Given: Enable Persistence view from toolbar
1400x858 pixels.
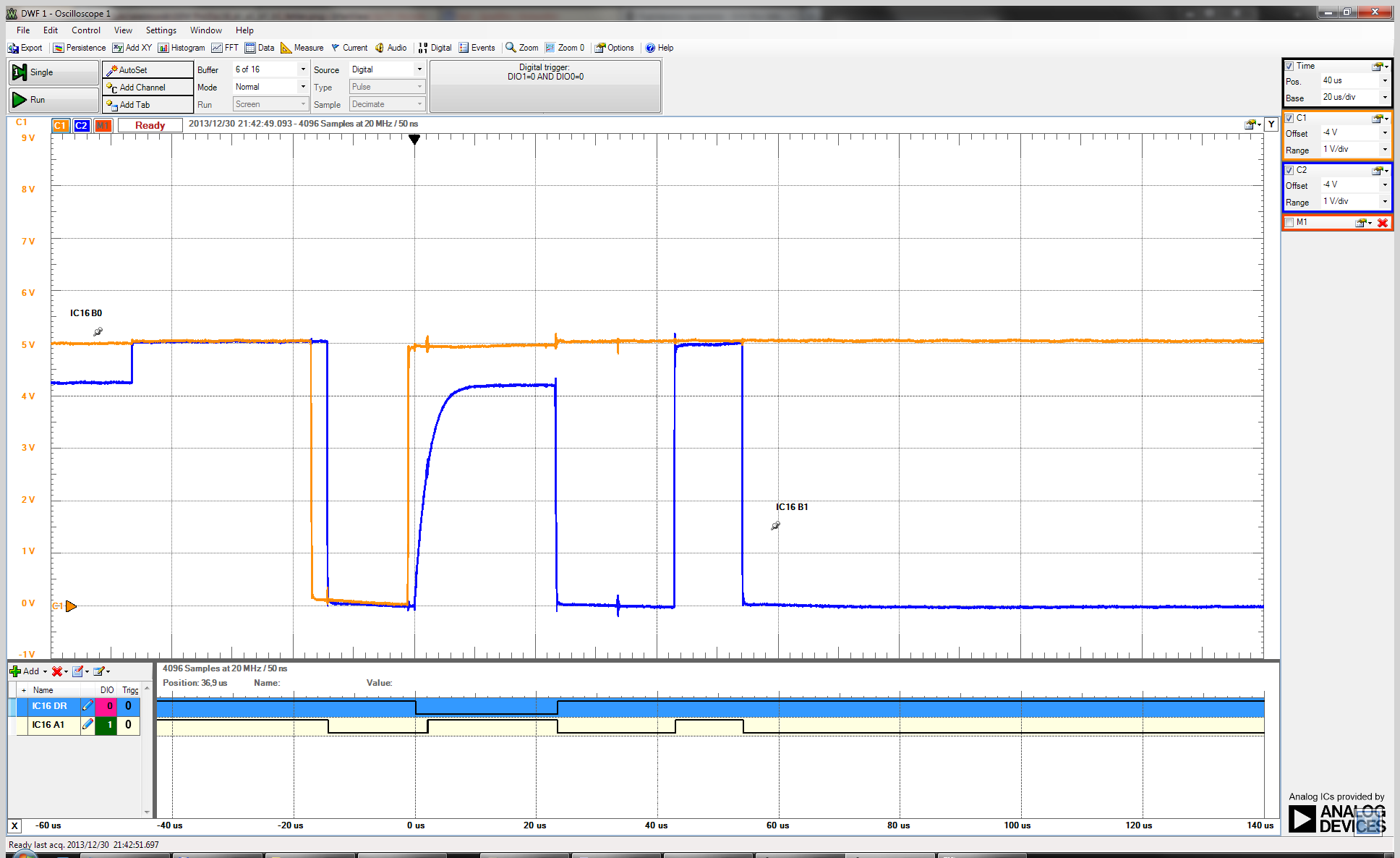Looking at the screenshot, I should 80,48.
